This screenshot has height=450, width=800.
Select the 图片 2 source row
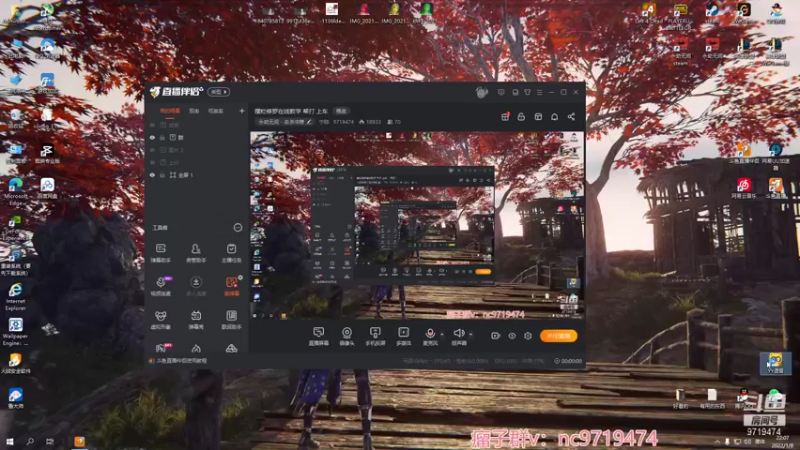coord(197,150)
